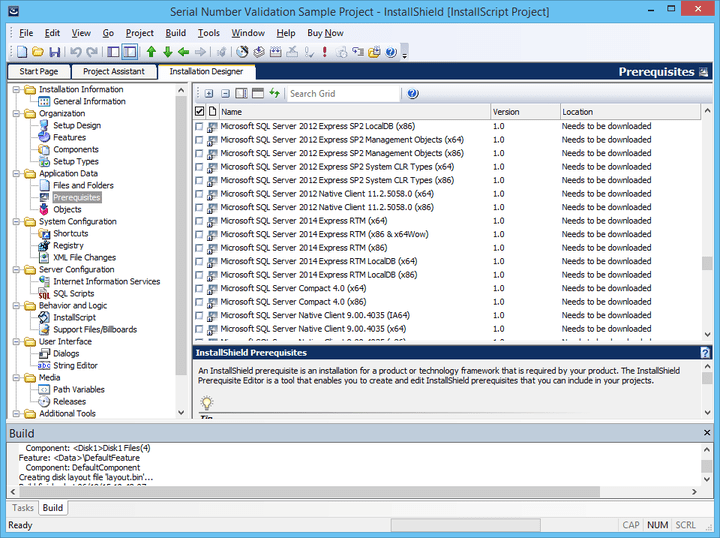Click the help icon next to Search Grid
Image resolution: width=720 pixels, height=538 pixels.
tap(412, 94)
